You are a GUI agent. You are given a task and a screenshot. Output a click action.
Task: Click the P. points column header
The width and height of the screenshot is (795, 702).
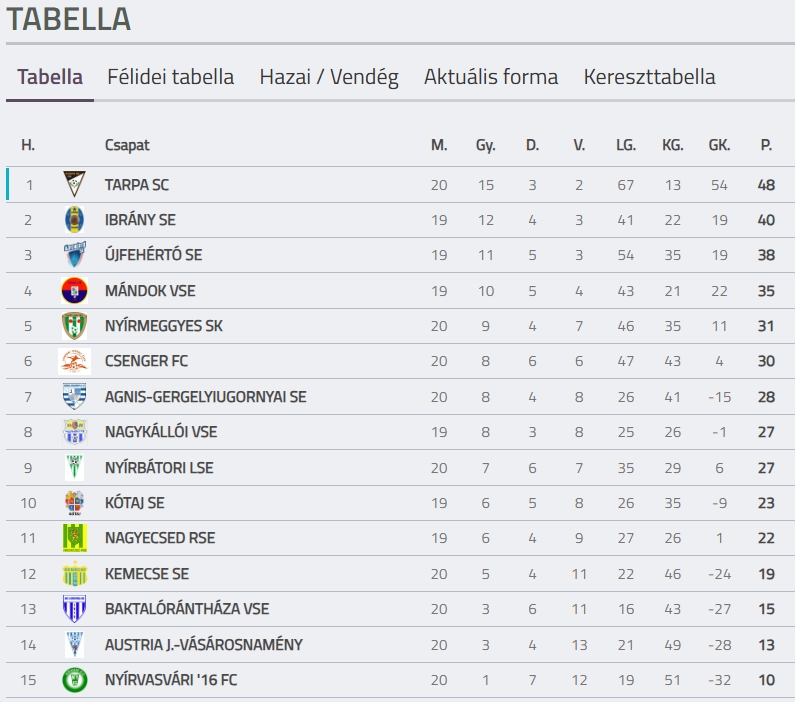coord(766,145)
